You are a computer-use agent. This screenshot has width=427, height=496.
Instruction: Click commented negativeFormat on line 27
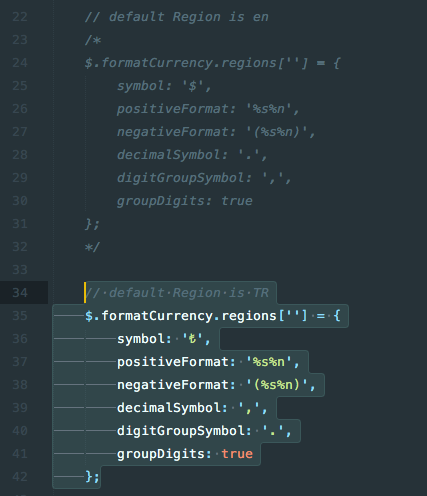pos(173,132)
